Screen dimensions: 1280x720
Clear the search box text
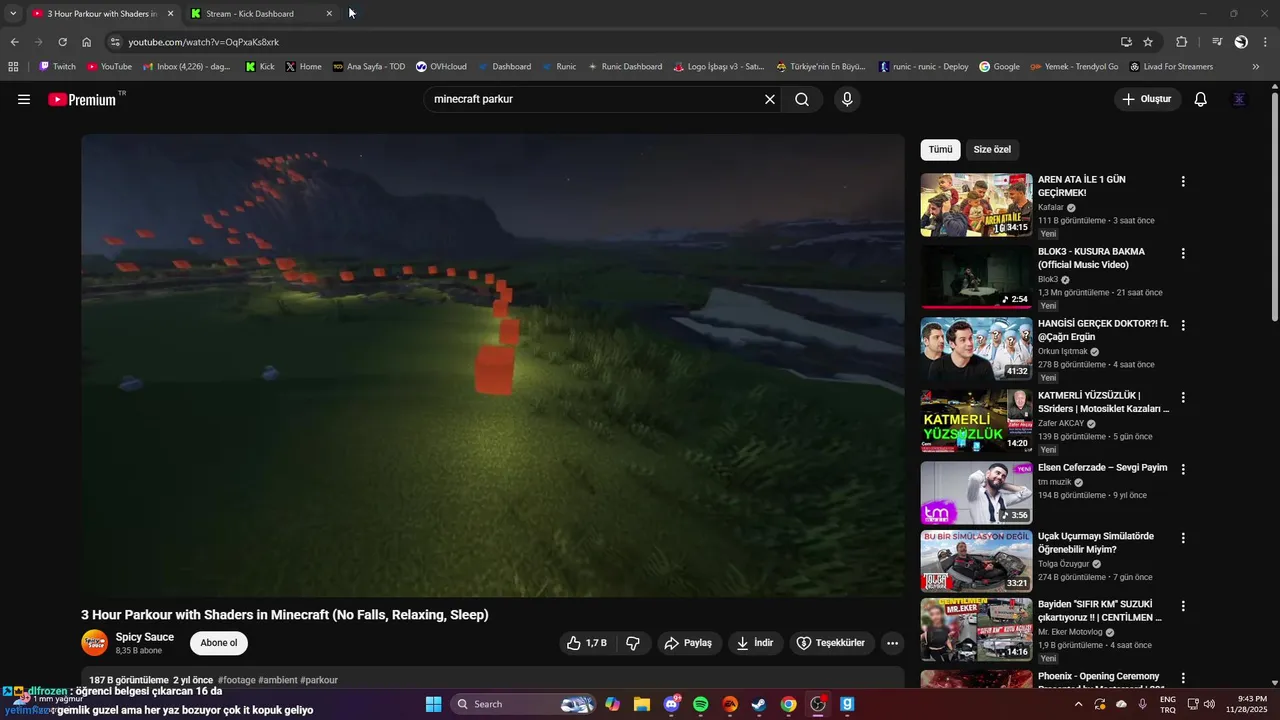pos(770,99)
